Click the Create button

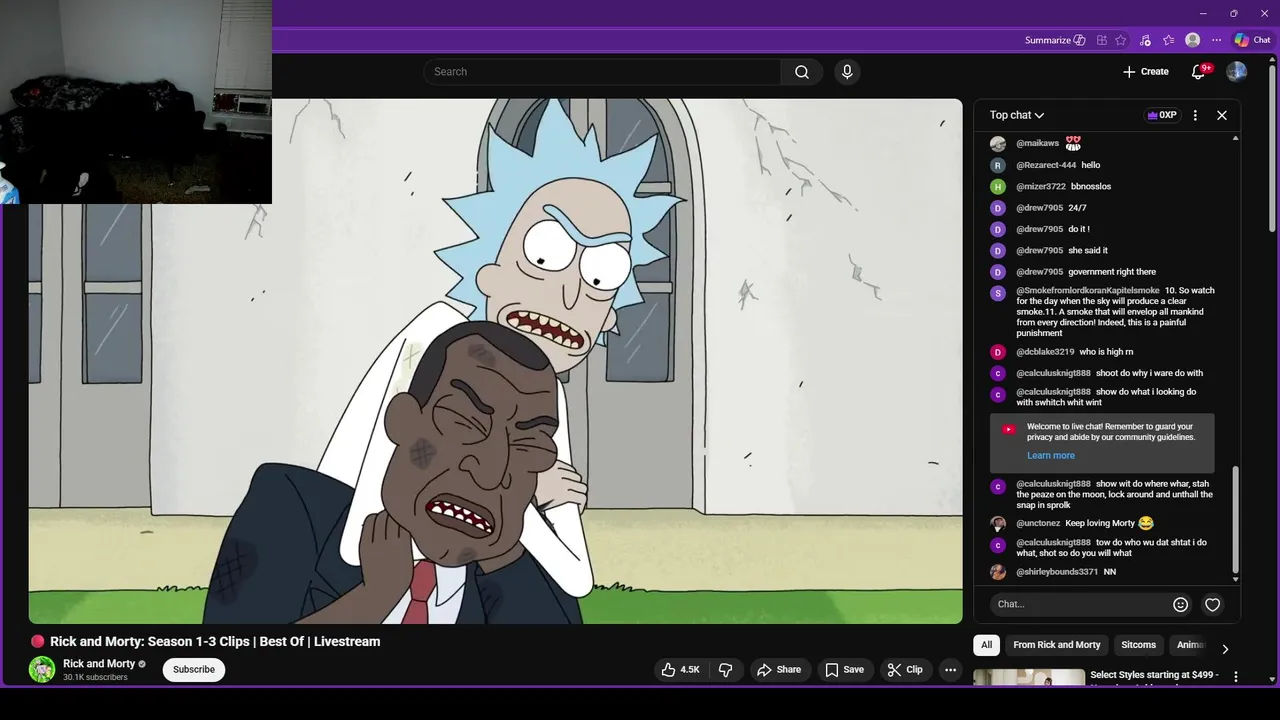[1146, 72]
